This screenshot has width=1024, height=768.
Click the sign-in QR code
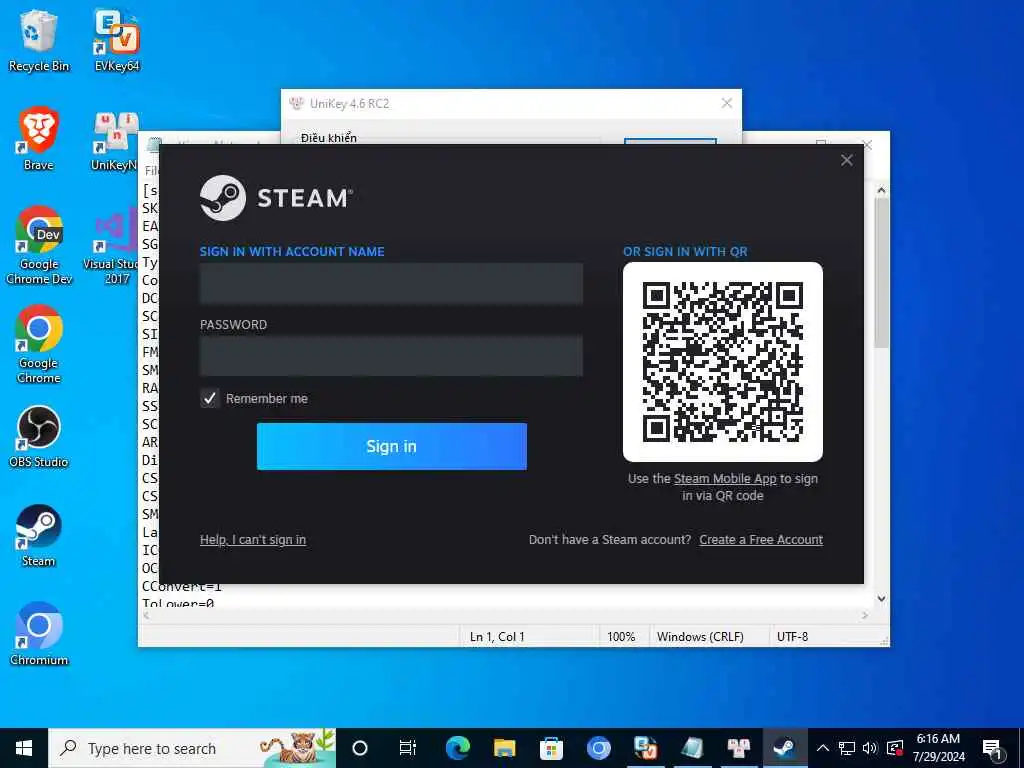723,362
